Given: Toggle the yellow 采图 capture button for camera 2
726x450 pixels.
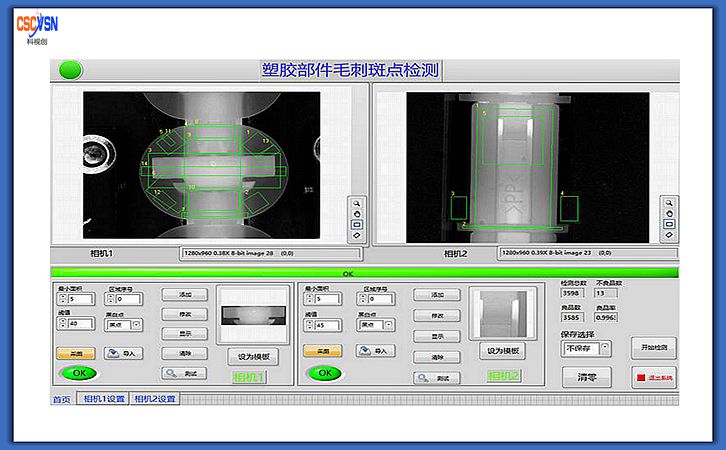Looking at the screenshot, I should coord(322,351).
